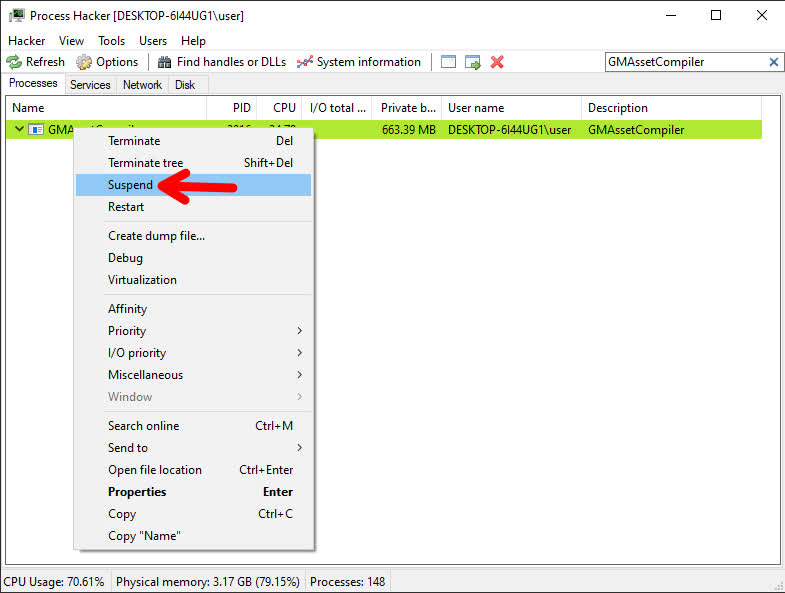Expand the Priority submenu arrow

pos(299,331)
